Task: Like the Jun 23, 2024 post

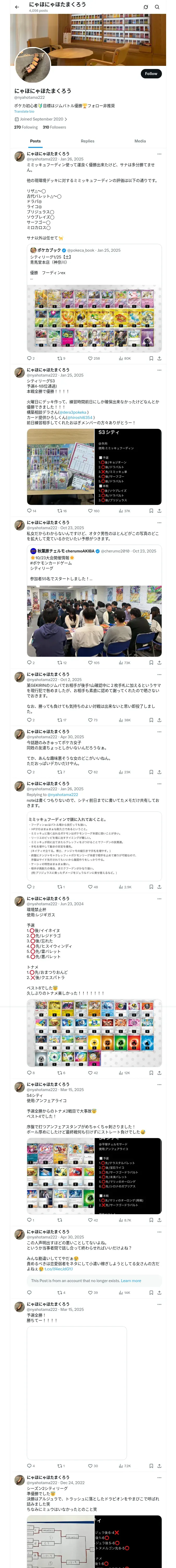Action: (90, 1073)
